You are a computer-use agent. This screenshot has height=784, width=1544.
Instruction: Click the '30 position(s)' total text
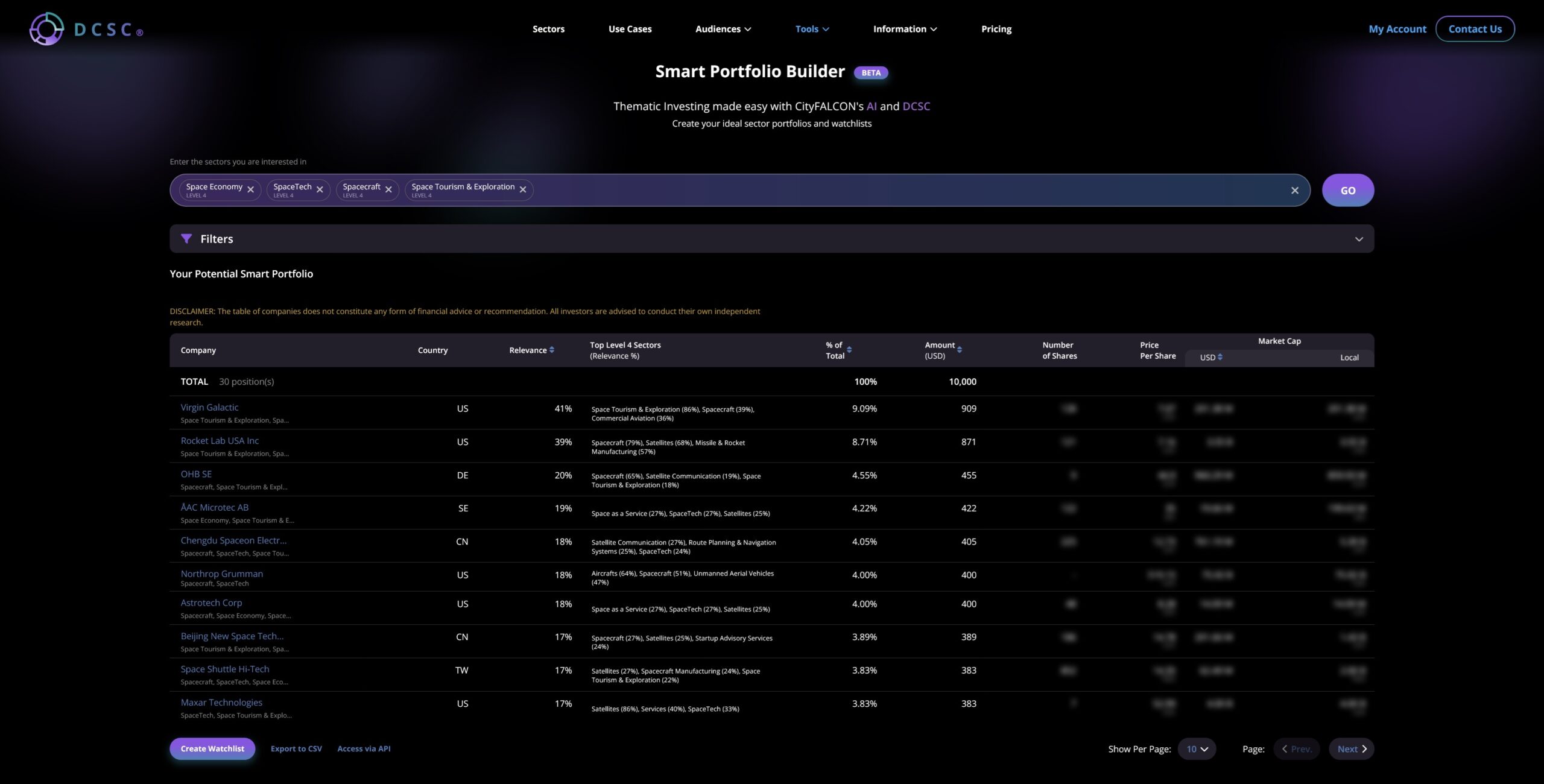tap(246, 382)
